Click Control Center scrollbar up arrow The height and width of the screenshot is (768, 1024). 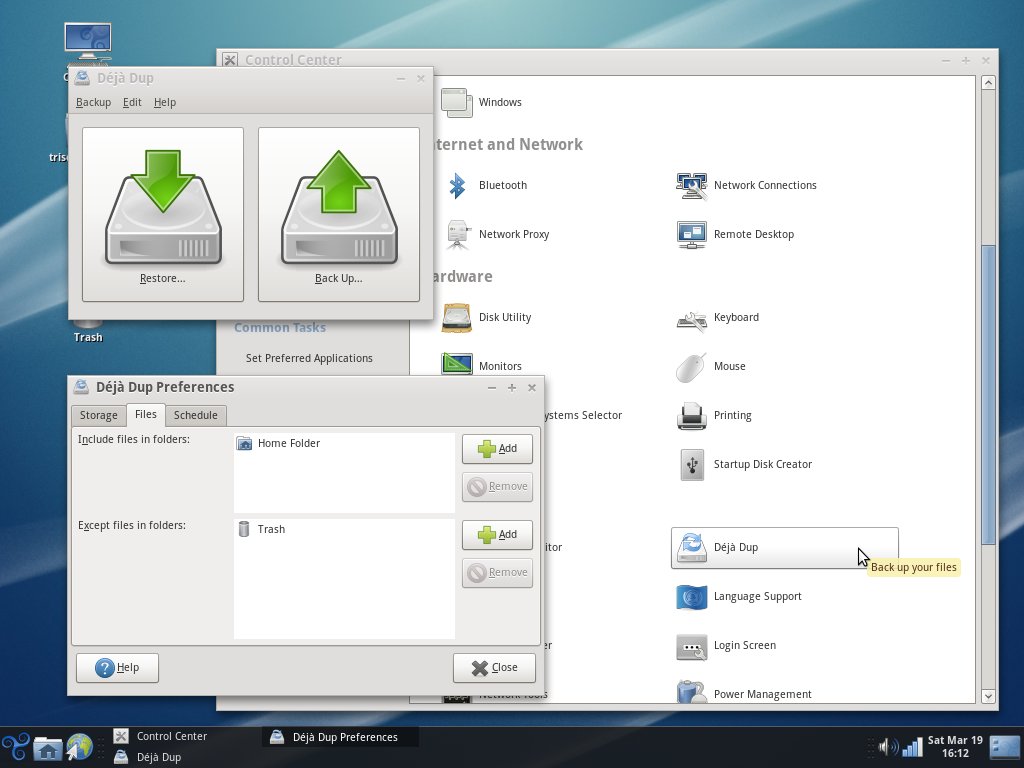tap(988, 83)
